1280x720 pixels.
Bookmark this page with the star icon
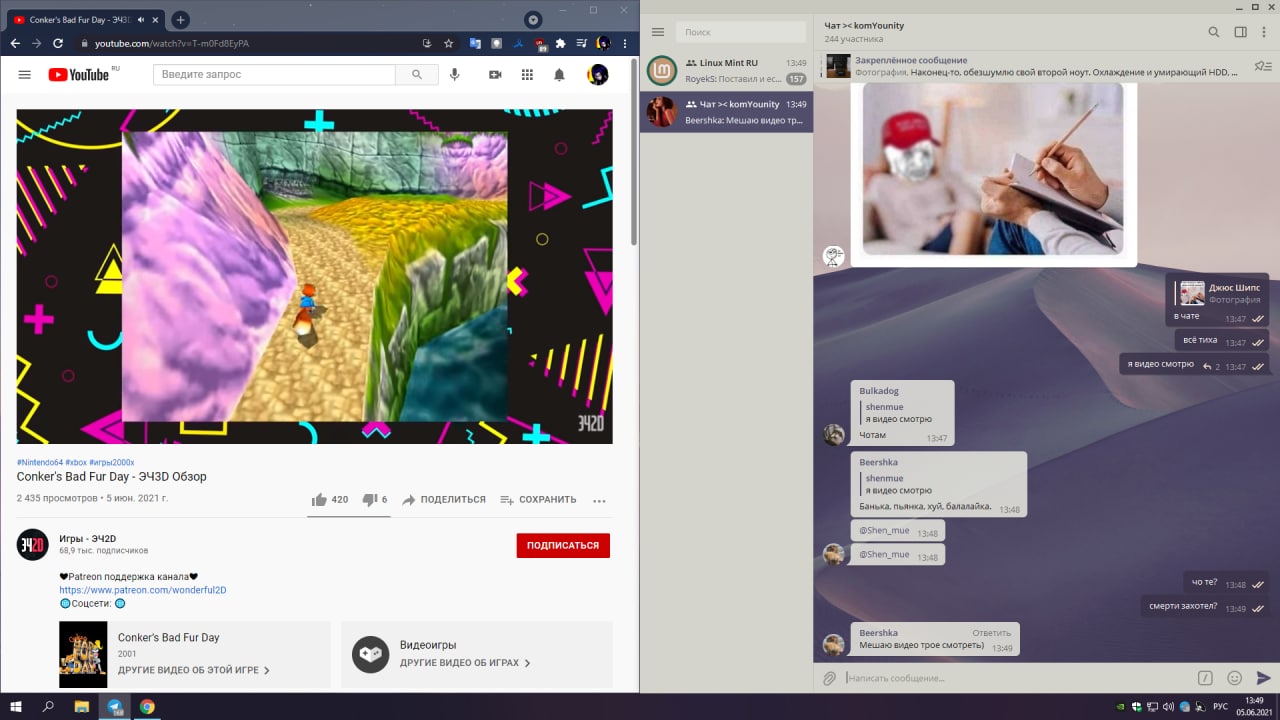pos(449,44)
